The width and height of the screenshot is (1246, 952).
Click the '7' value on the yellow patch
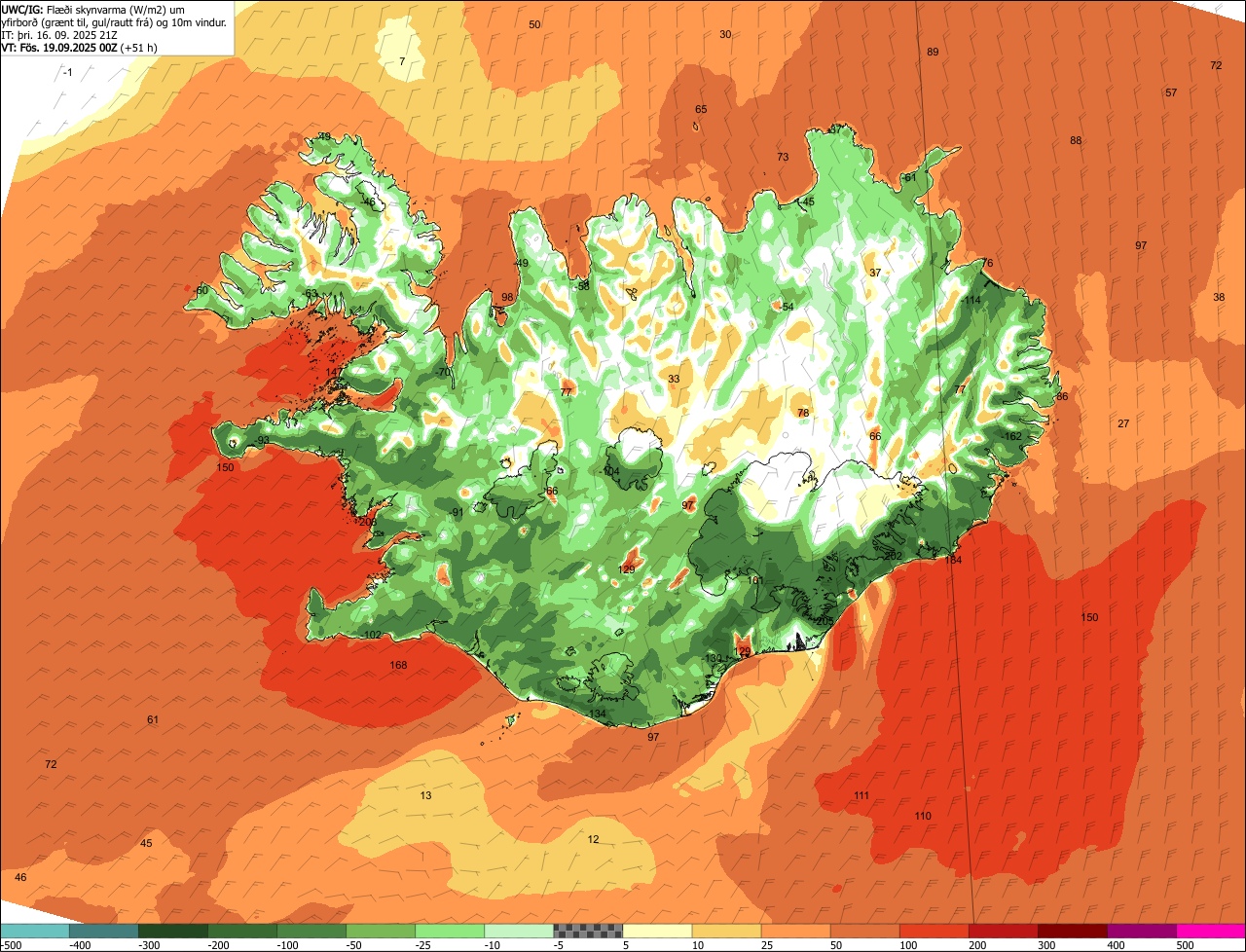(x=402, y=62)
